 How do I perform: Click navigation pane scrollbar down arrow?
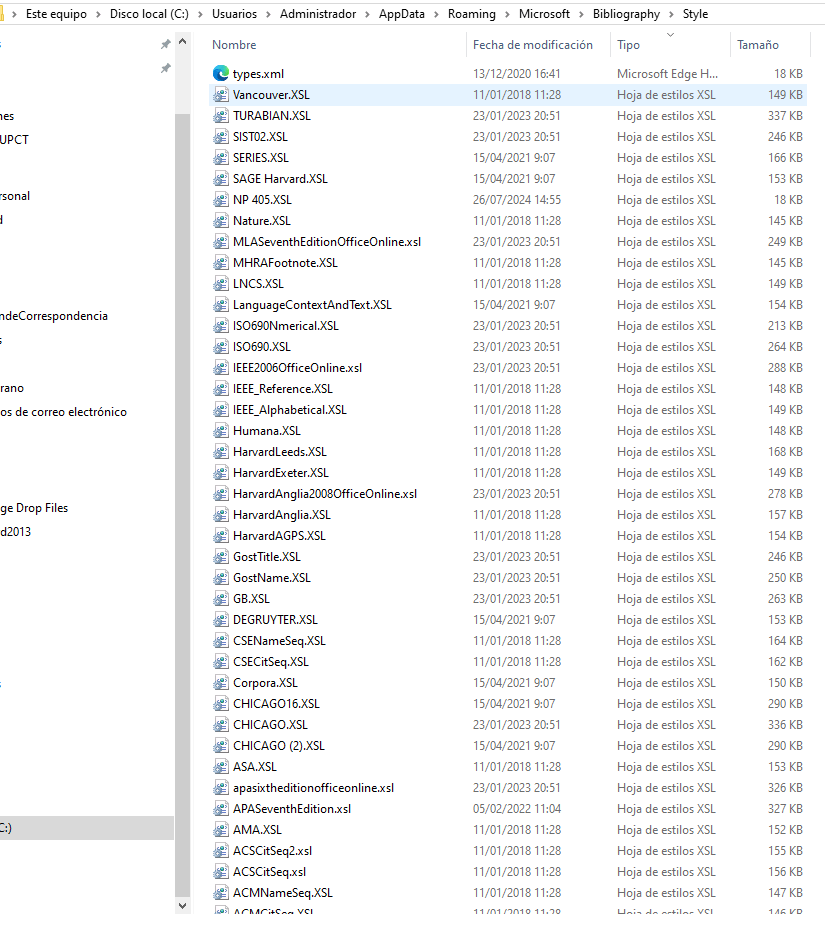182,906
